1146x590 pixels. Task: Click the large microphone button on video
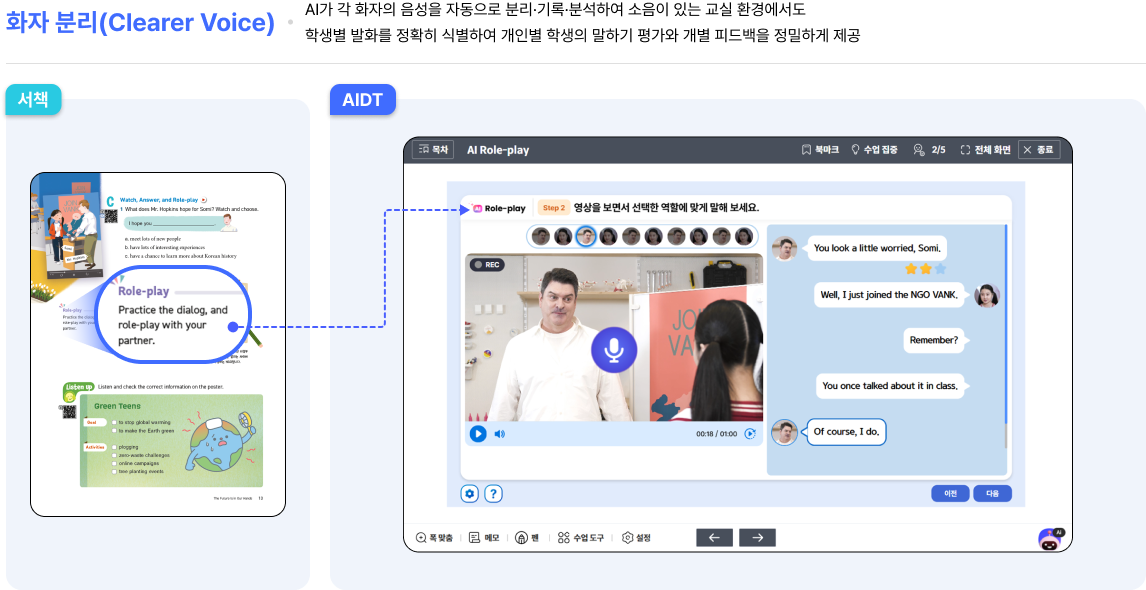(x=614, y=350)
